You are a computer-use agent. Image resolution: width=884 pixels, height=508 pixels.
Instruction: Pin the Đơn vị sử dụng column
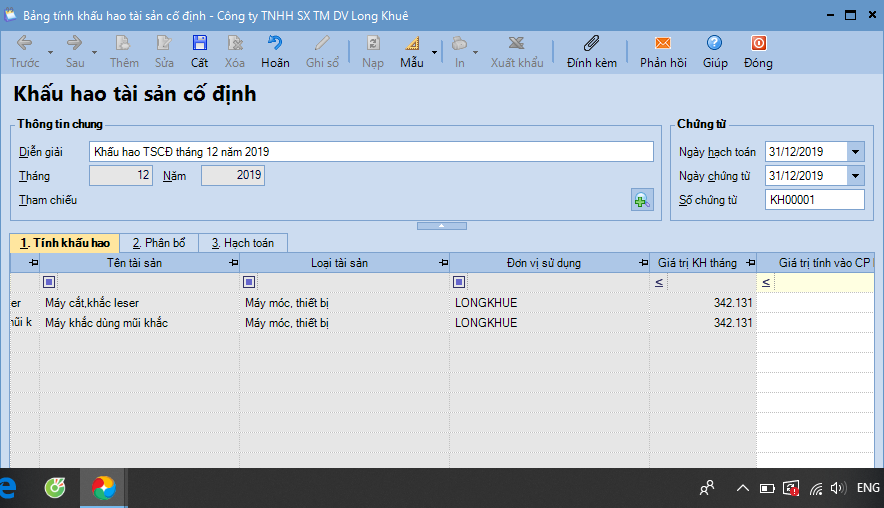pos(643,263)
